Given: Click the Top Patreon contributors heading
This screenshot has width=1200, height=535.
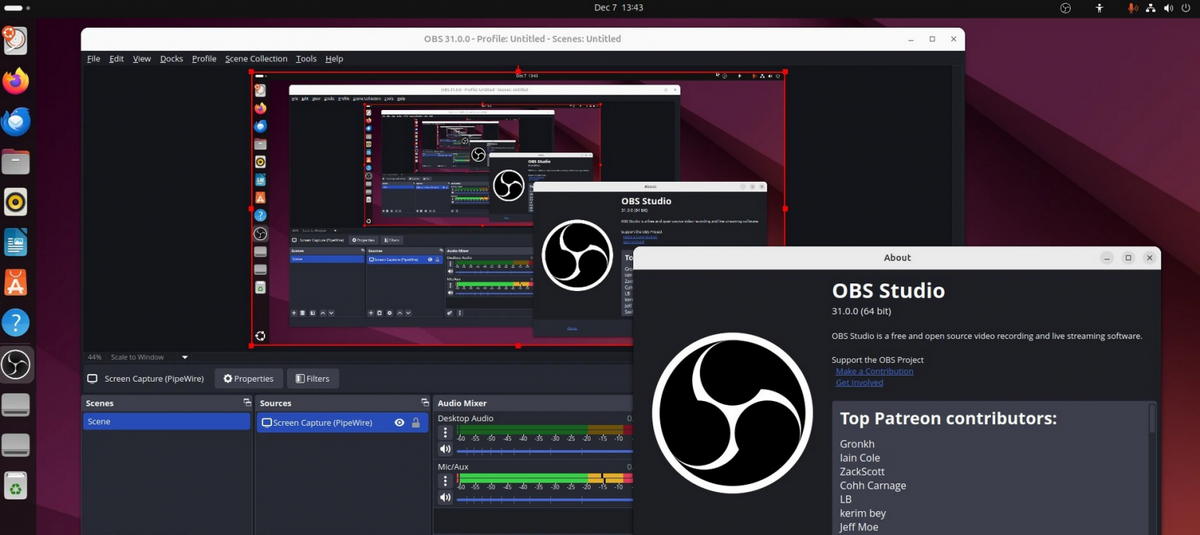Looking at the screenshot, I should point(948,419).
